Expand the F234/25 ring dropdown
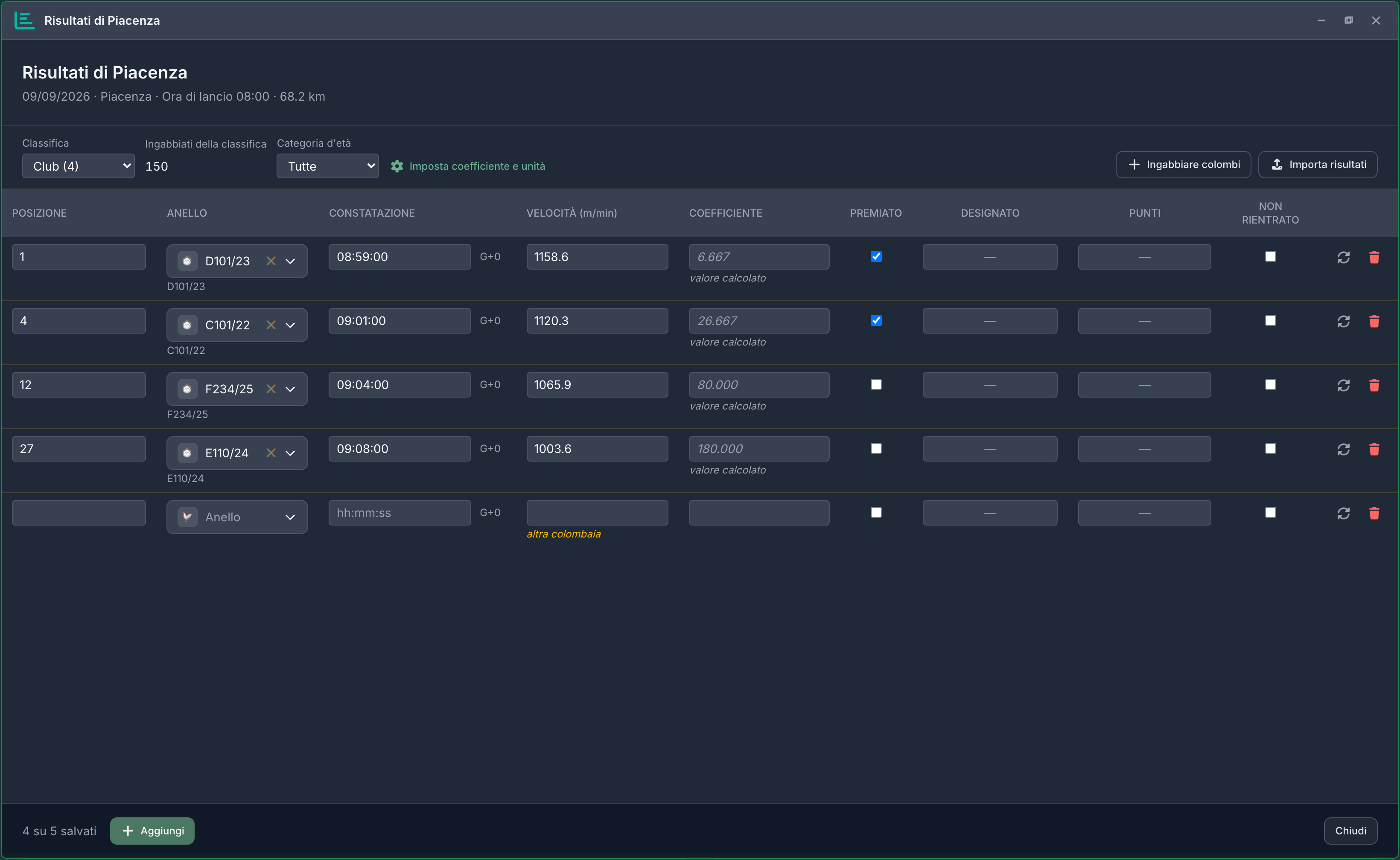The width and height of the screenshot is (1400, 860). (290, 389)
